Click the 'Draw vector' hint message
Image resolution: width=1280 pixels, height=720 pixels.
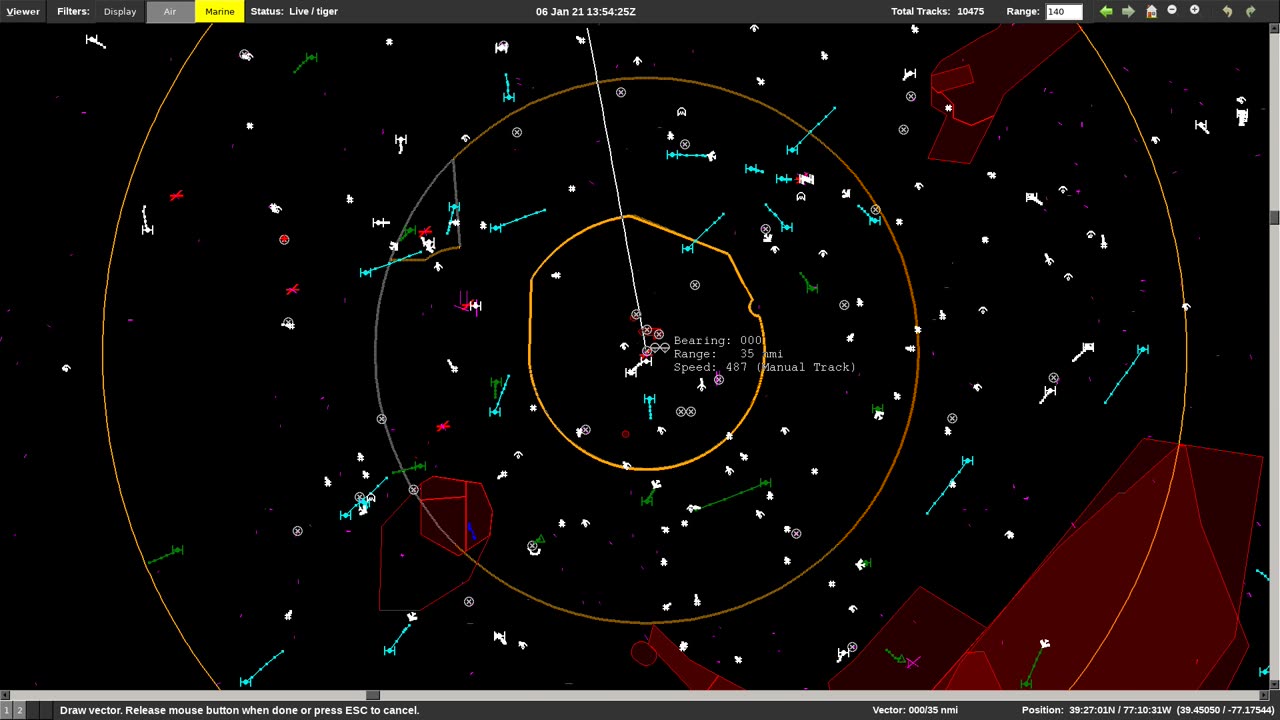coord(239,710)
